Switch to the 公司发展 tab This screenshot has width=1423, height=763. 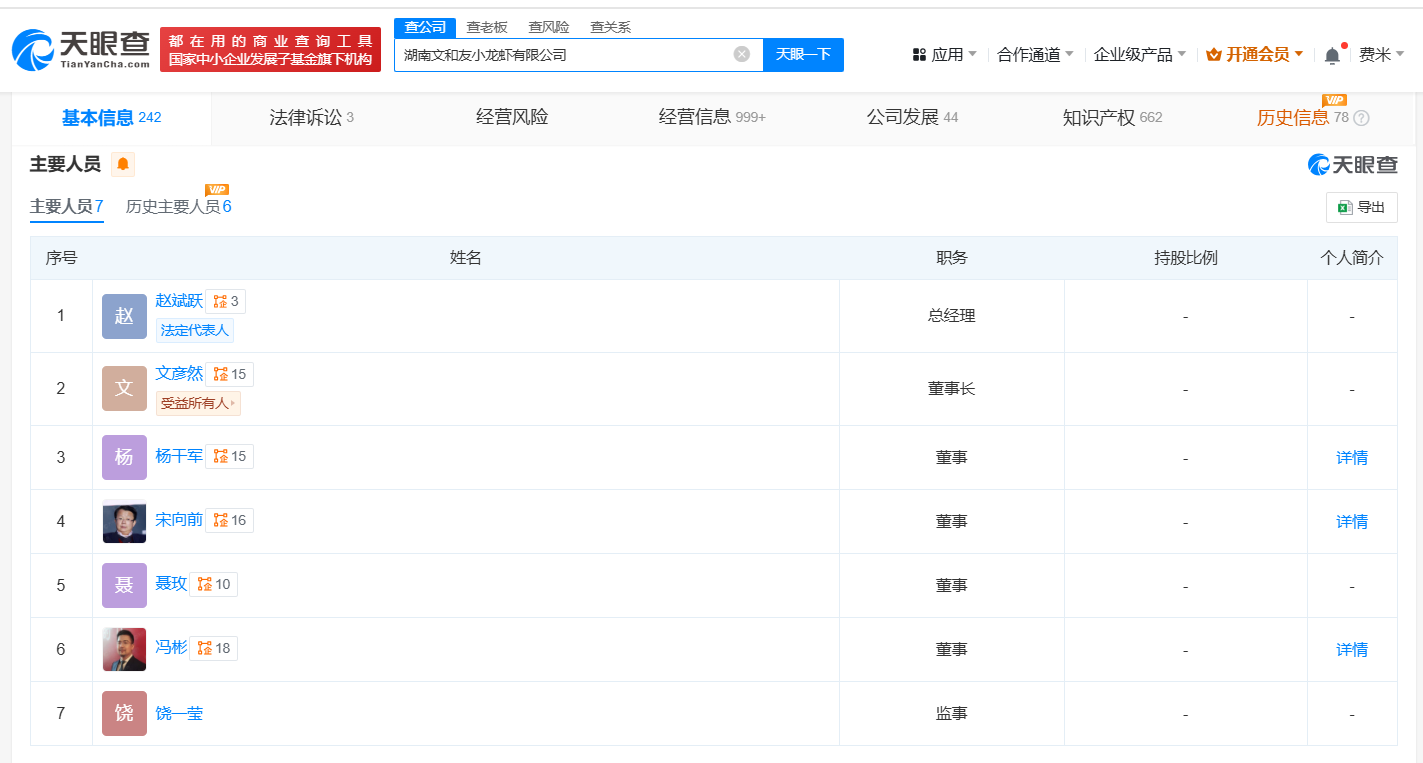click(x=912, y=118)
